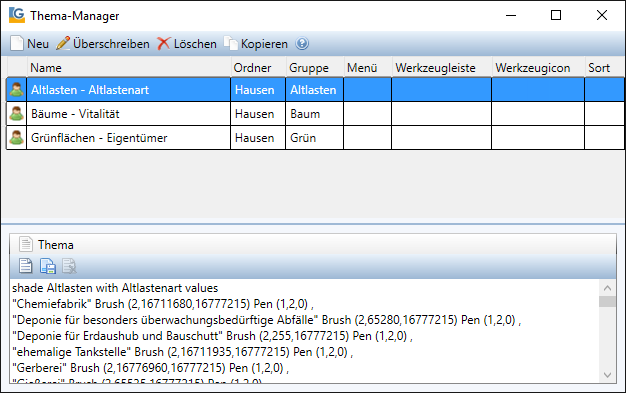Click the Menü column header
This screenshot has height=393, width=626.
pyautogui.click(x=368, y=67)
